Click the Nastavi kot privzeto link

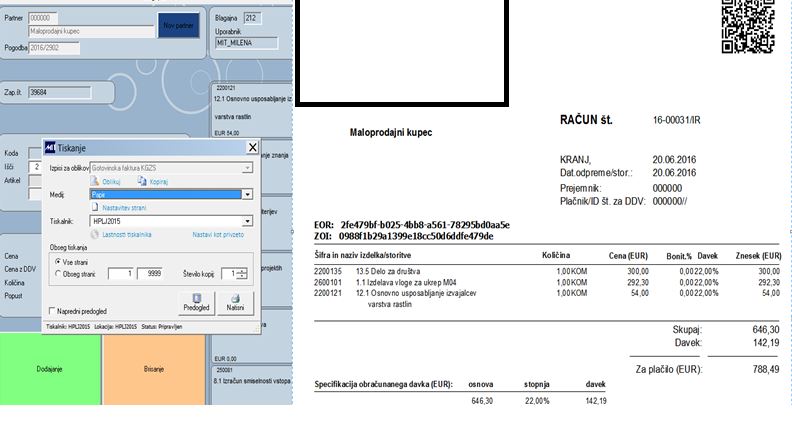pos(218,234)
